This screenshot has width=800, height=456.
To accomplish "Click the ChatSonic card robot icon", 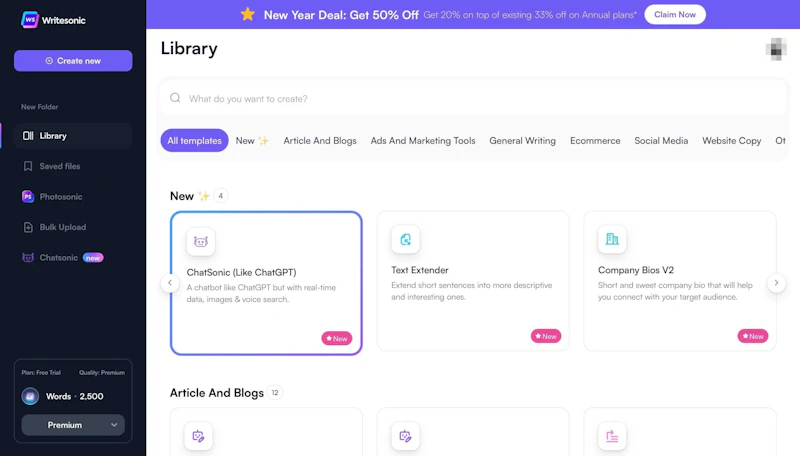I will click(201, 241).
